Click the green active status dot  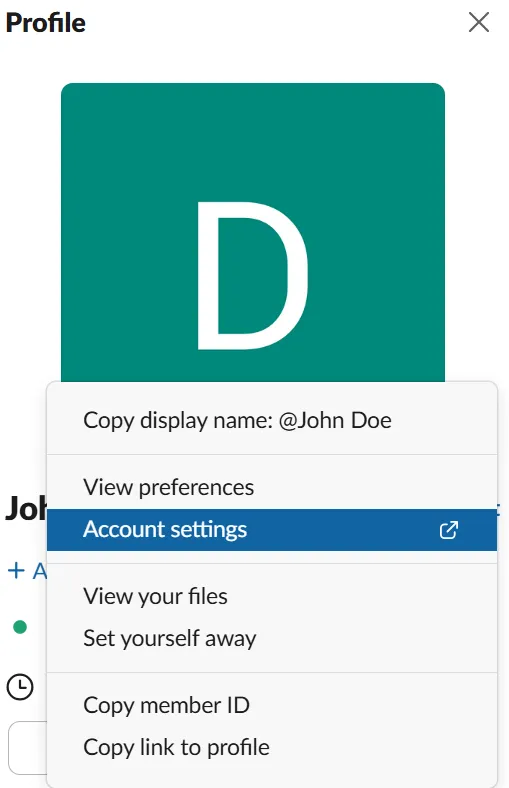tap(20, 627)
